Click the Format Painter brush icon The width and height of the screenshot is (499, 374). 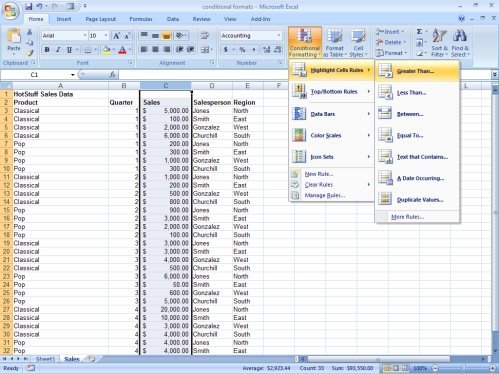pyautogui.click(x=30, y=53)
